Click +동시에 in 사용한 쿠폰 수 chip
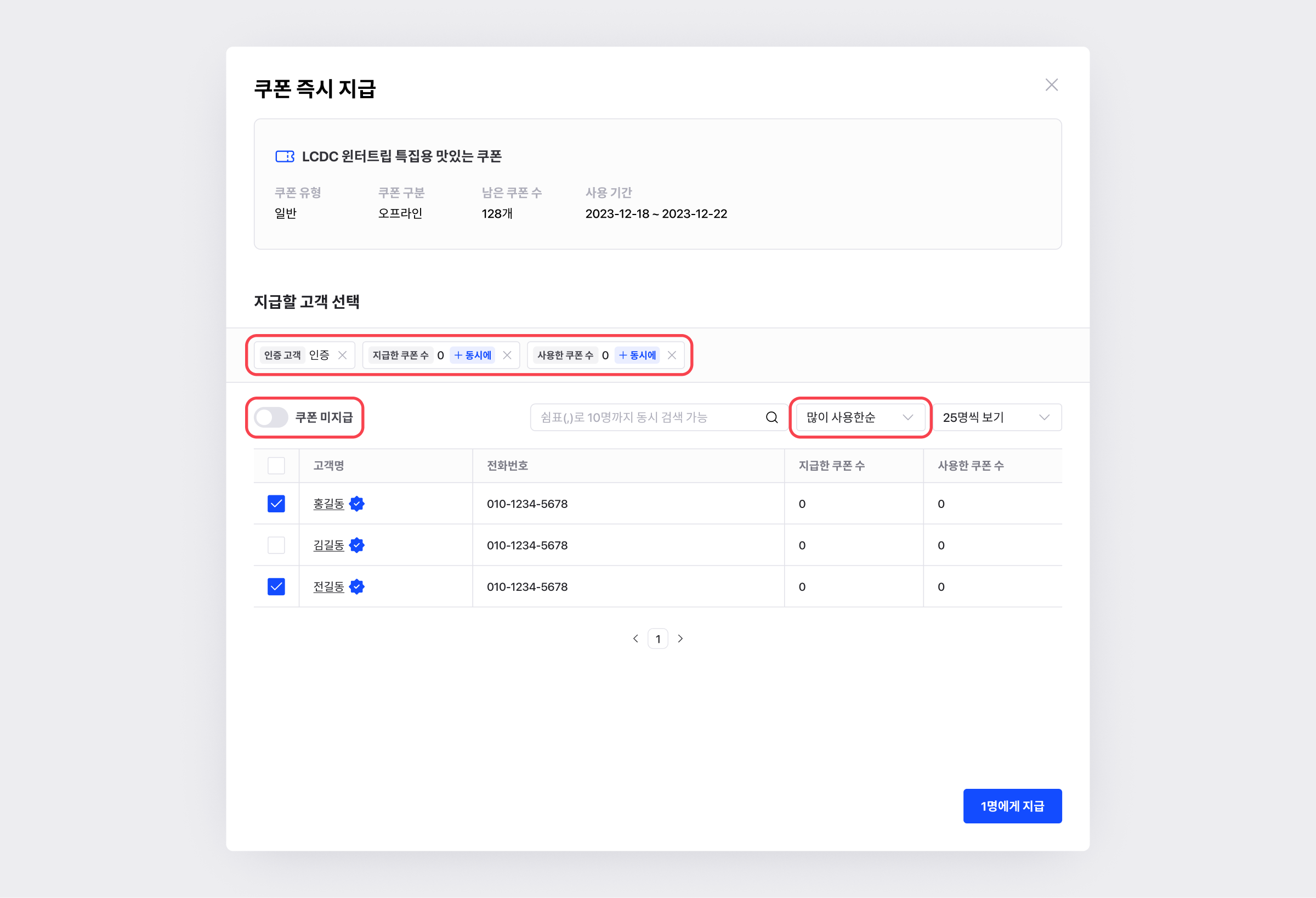This screenshot has width=1316, height=898. pos(638,355)
